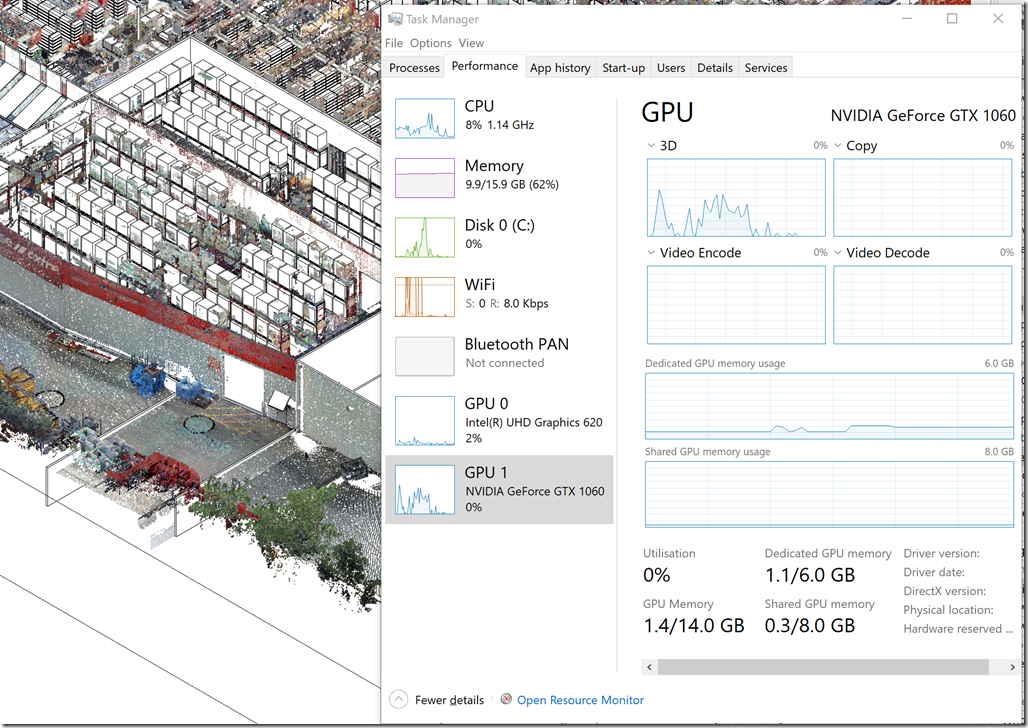Open the App history tab
Viewport: 1028px width, 728px height.
coord(560,68)
